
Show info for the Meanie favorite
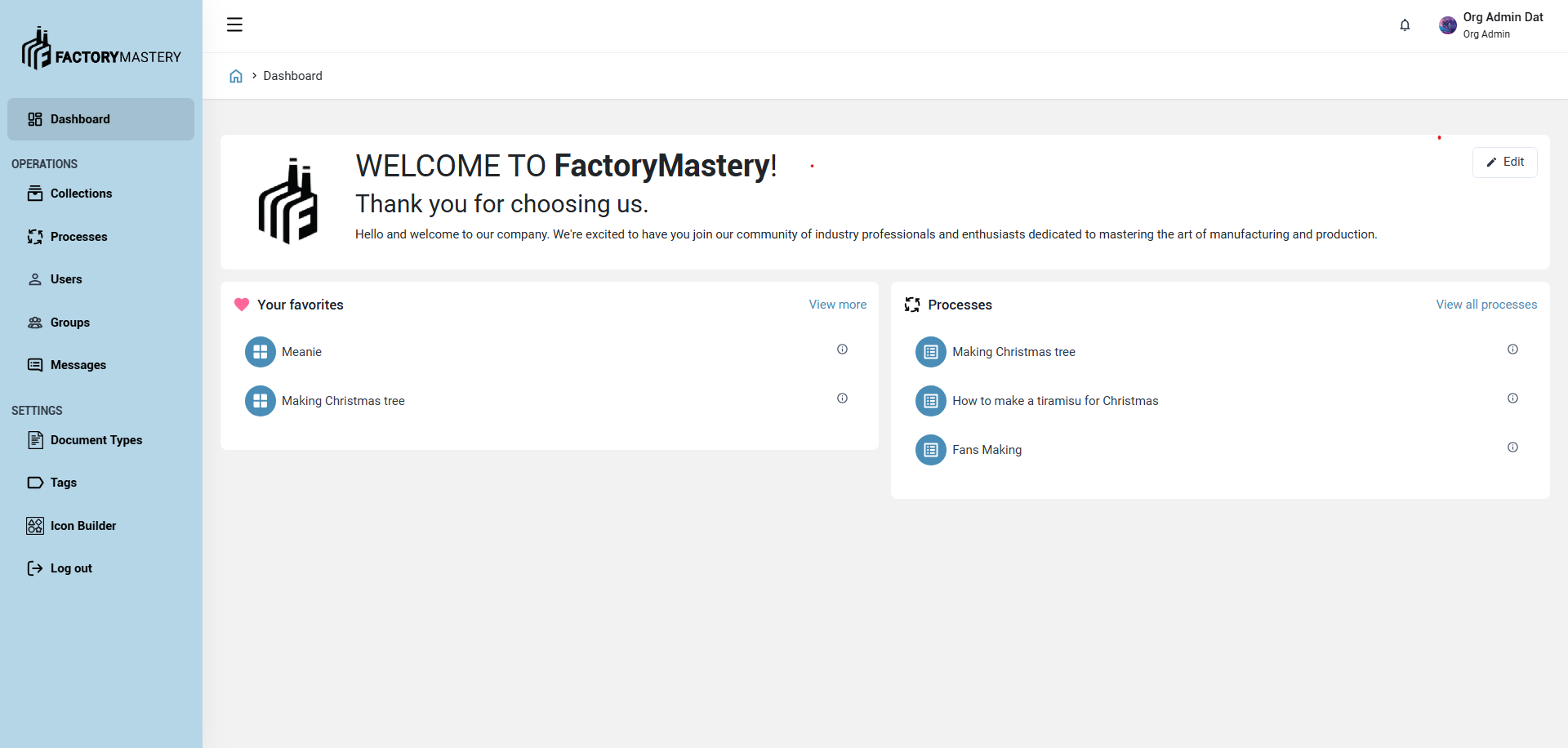pyautogui.click(x=842, y=349)
